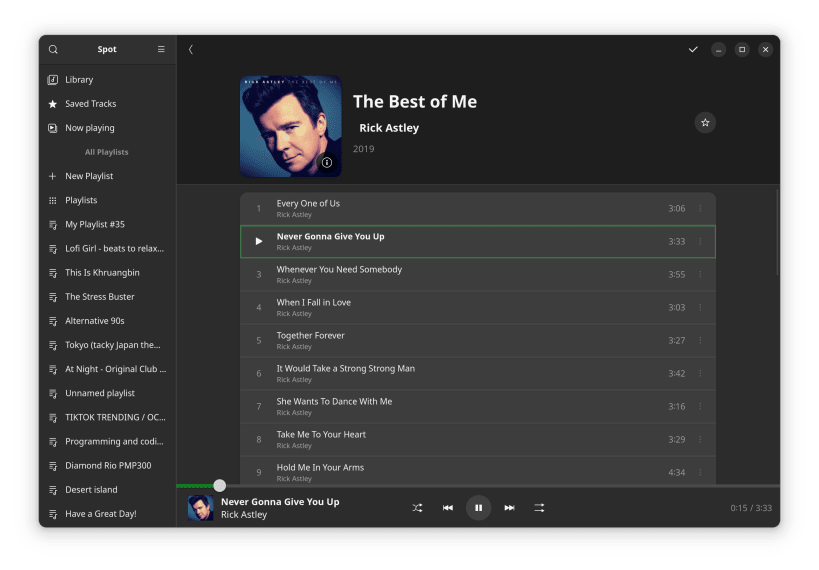Play It Would Take a Strong Strong Man
Viewport: 819px width, 570px height.
point(477,373)
